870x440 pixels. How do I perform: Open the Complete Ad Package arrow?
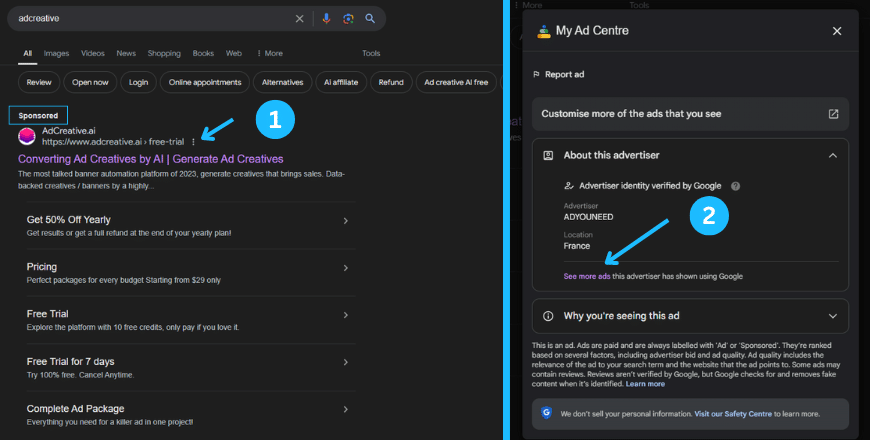coord(345,409)
